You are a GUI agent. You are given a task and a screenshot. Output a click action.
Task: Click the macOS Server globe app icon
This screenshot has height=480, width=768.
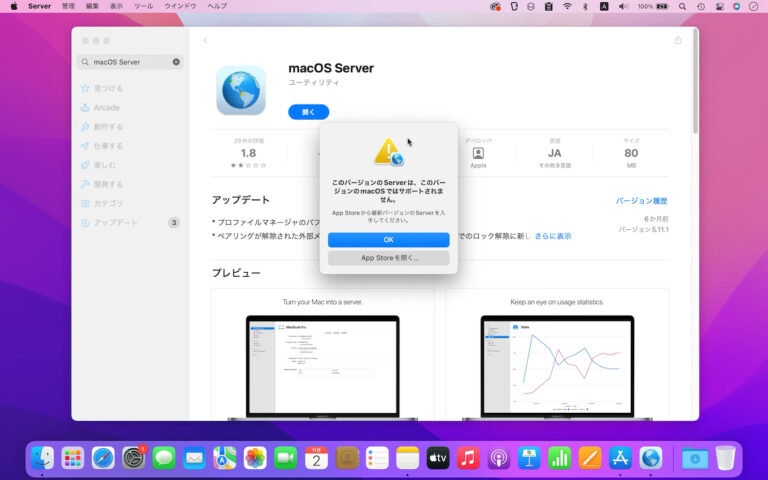tap(241, 91)
